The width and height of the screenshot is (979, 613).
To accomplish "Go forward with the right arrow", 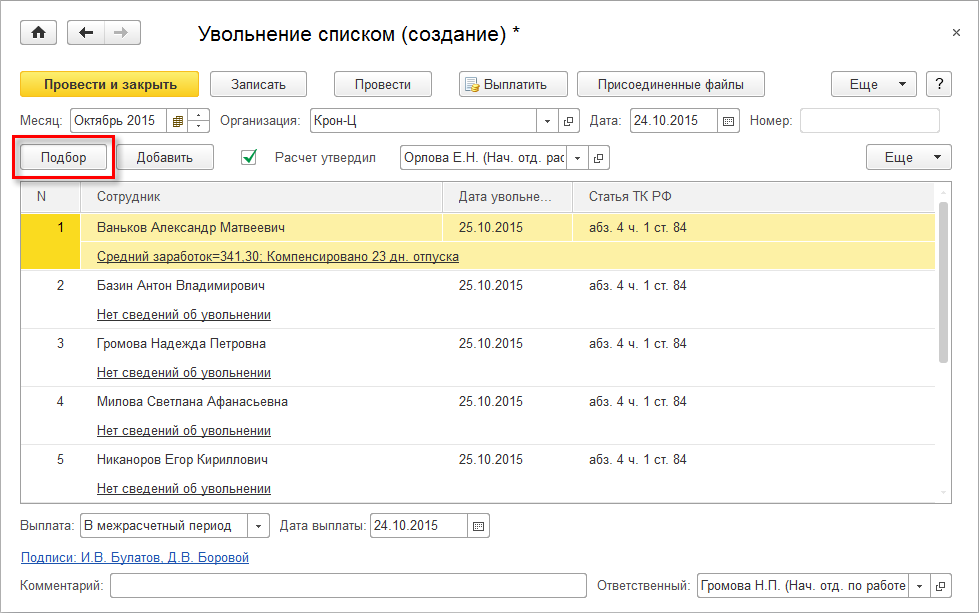I will click(x=121, y=33).
